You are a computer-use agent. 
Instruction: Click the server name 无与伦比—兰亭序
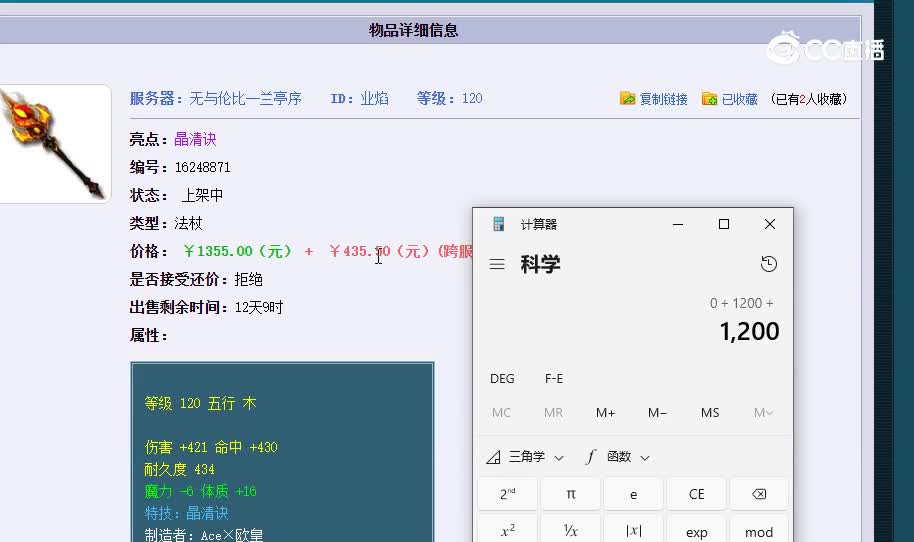click(245, 98)
